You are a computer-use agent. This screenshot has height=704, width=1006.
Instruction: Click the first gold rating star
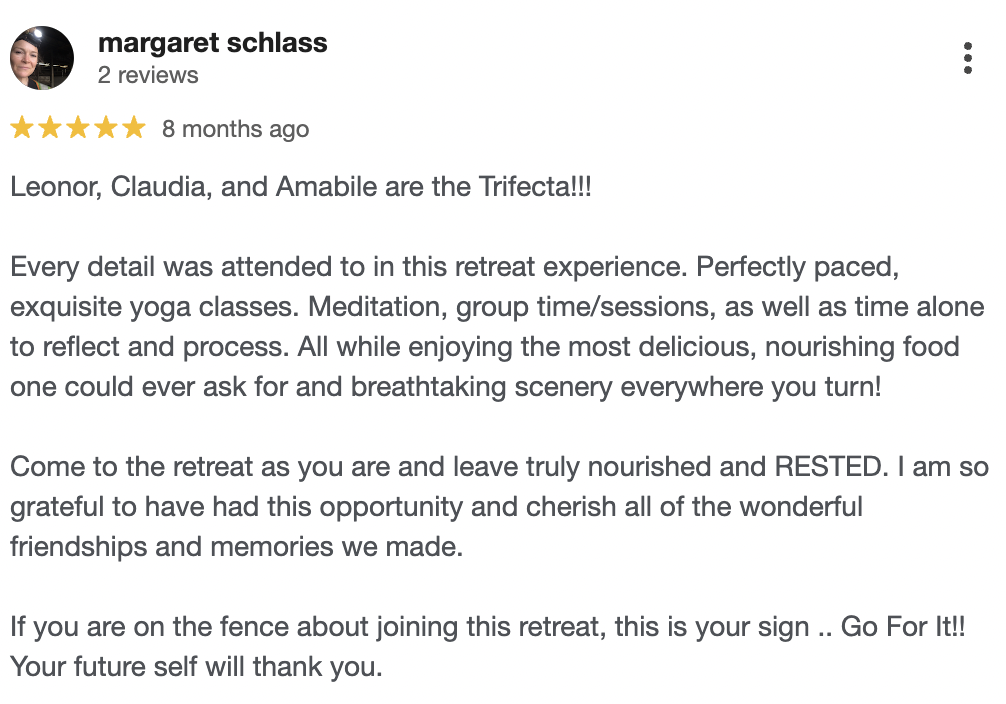22,128
